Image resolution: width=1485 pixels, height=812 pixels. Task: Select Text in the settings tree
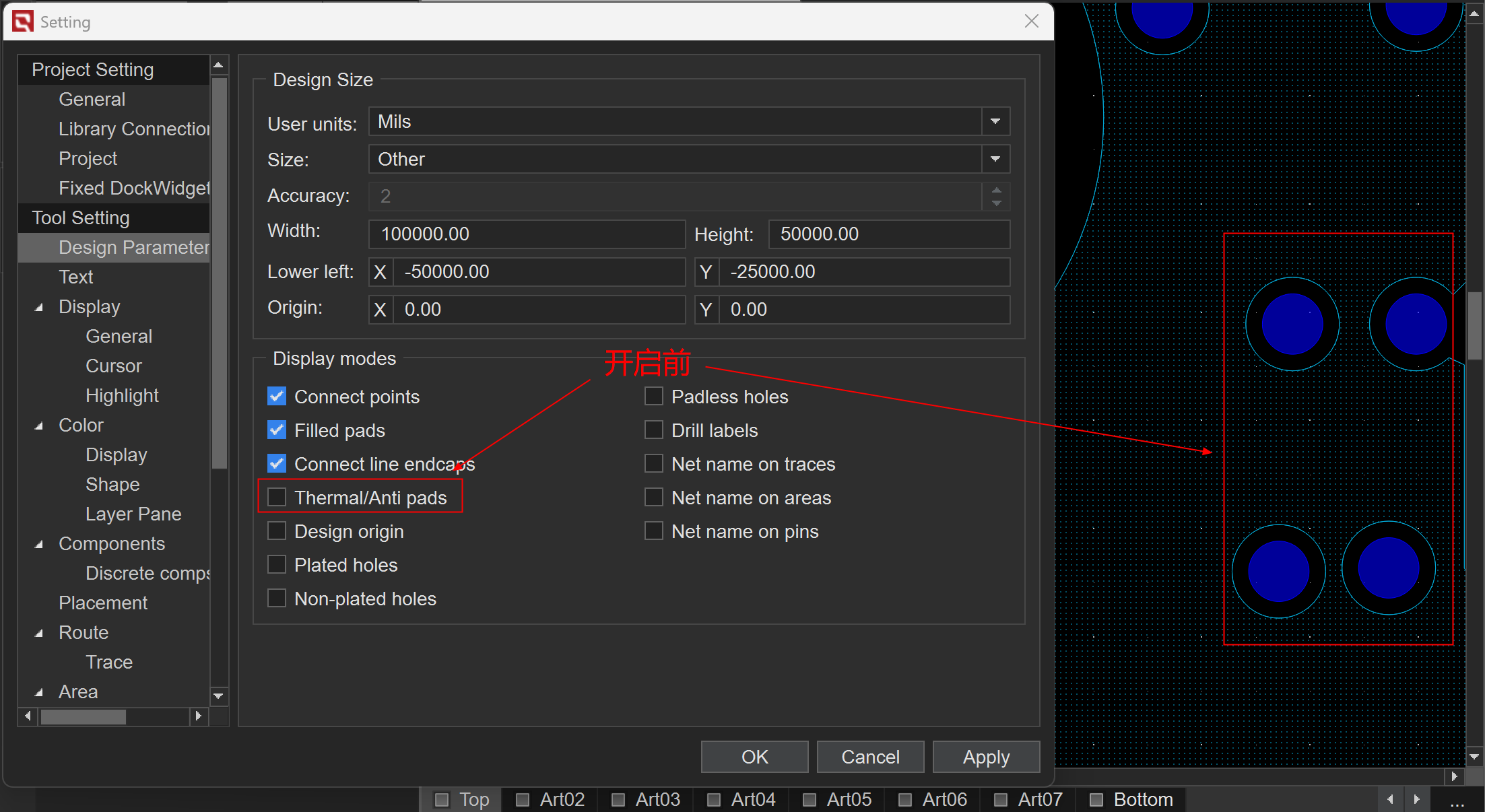tap(76, 277)
